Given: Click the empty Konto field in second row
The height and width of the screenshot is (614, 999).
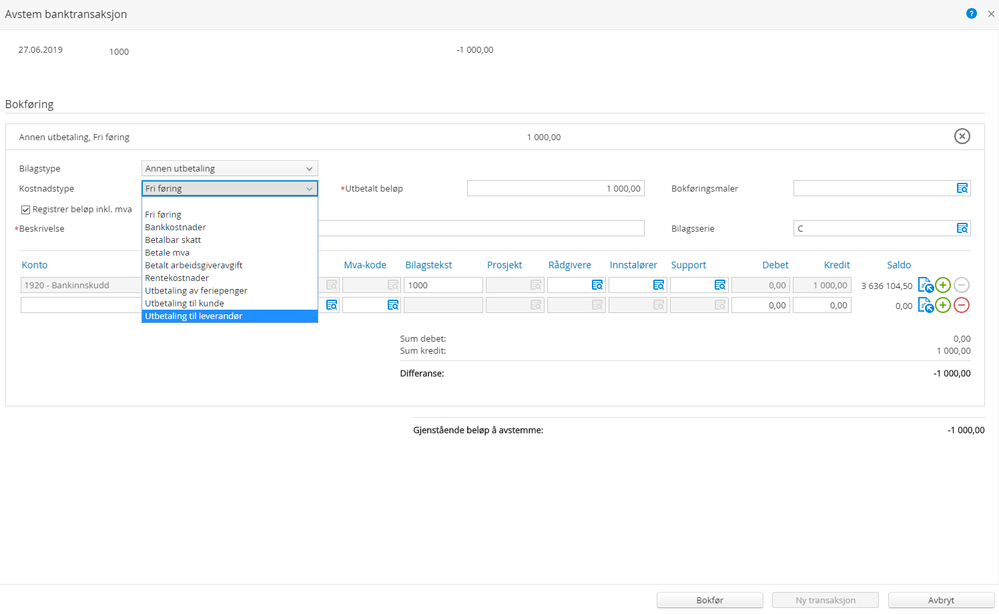Looking at the screenshot, I should (x=81, y=305).
